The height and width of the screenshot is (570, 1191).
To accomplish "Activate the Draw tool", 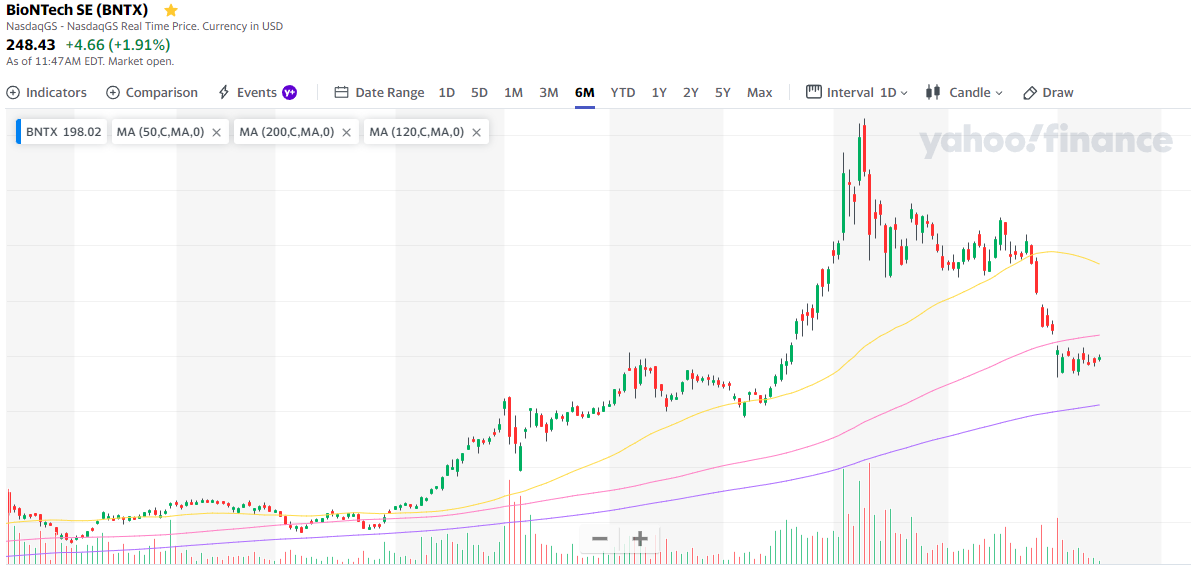I will (x=1048, y=93).
